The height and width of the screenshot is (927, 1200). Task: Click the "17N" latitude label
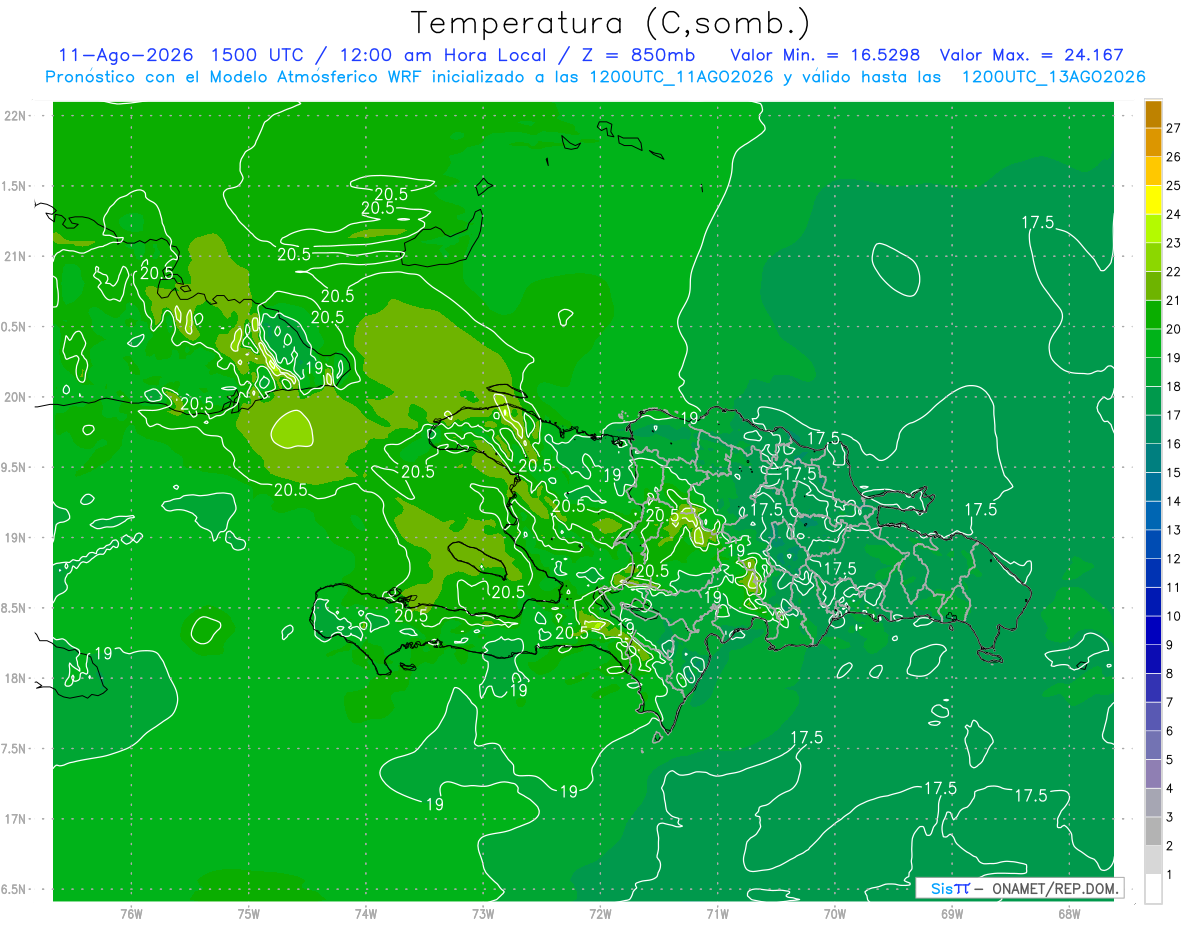pyautogui.click(x=15, y=819)
